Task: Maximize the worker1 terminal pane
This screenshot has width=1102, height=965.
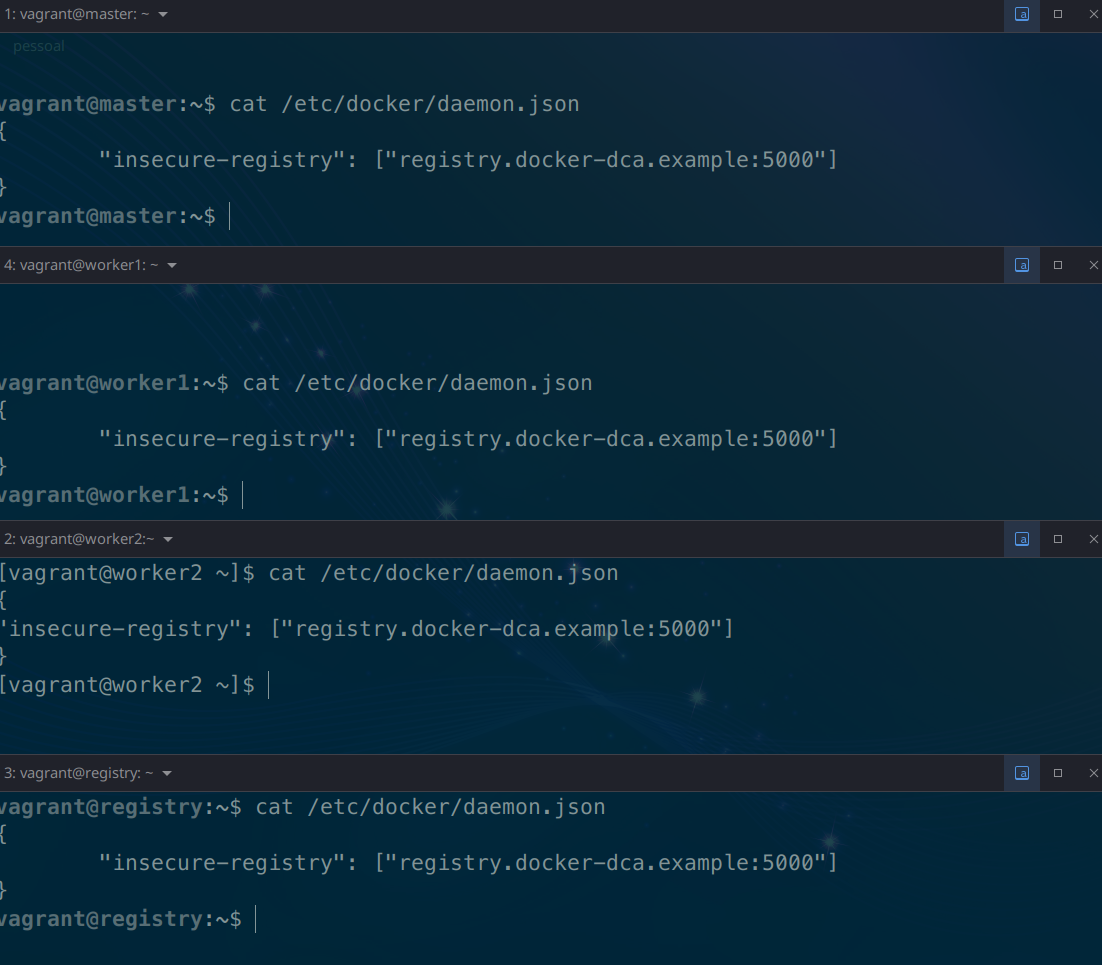Action: click(x=1057, y=265)
